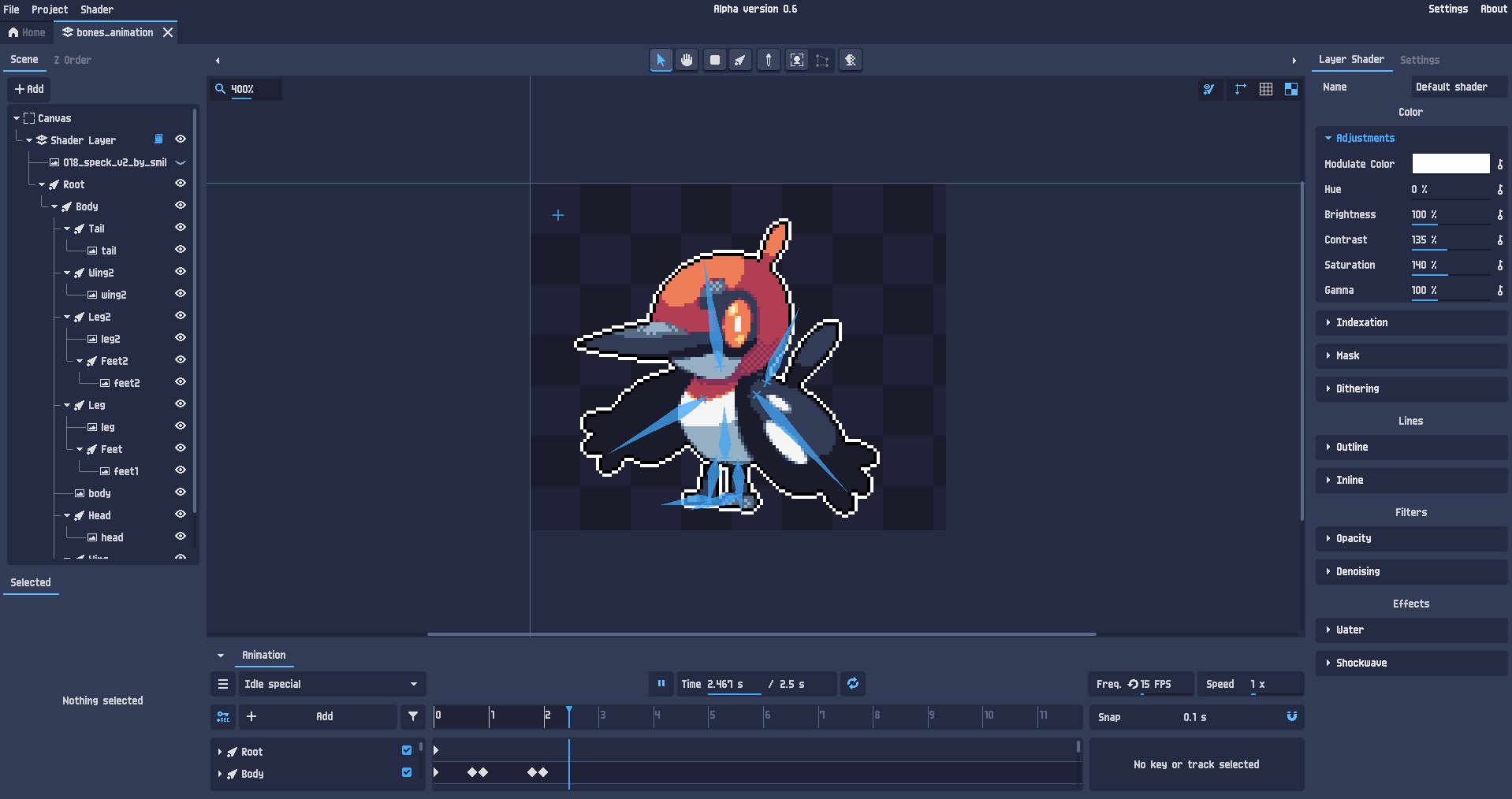Pause the animation playback

pyautogui.click(x=661, y=684)
